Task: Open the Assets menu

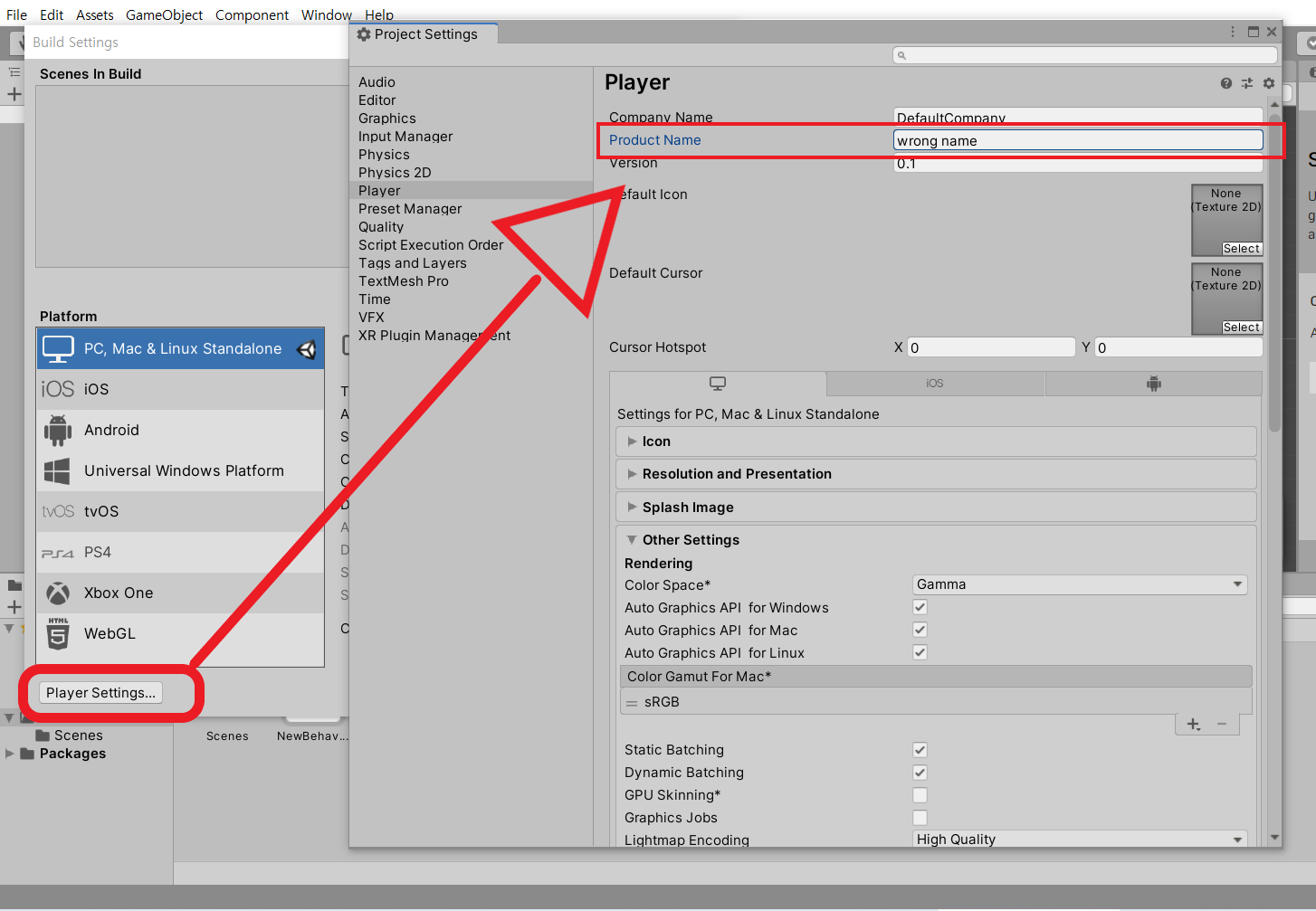Action: click(x=94, y=14)
